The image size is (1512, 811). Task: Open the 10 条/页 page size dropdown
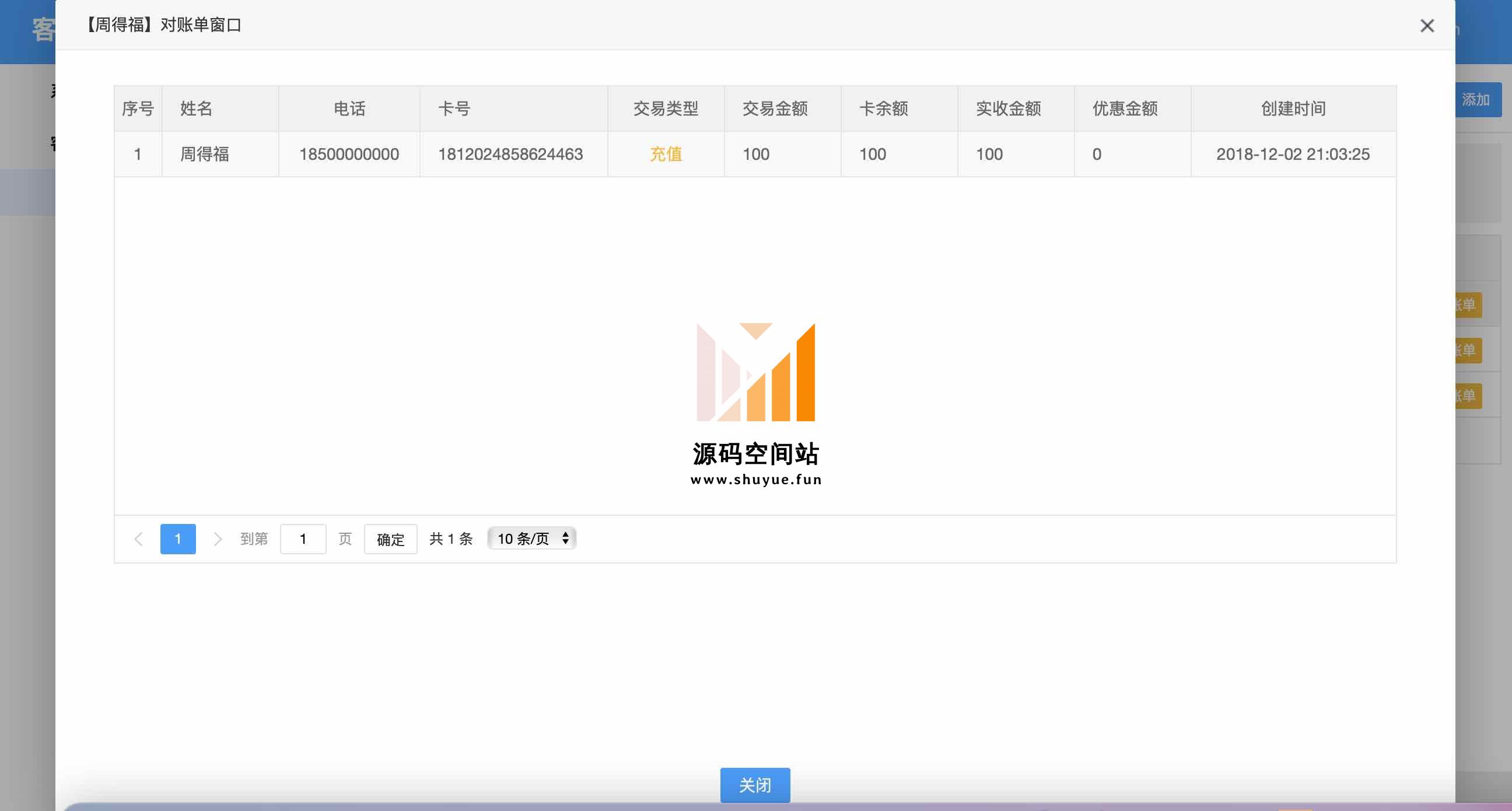point(532,539)
